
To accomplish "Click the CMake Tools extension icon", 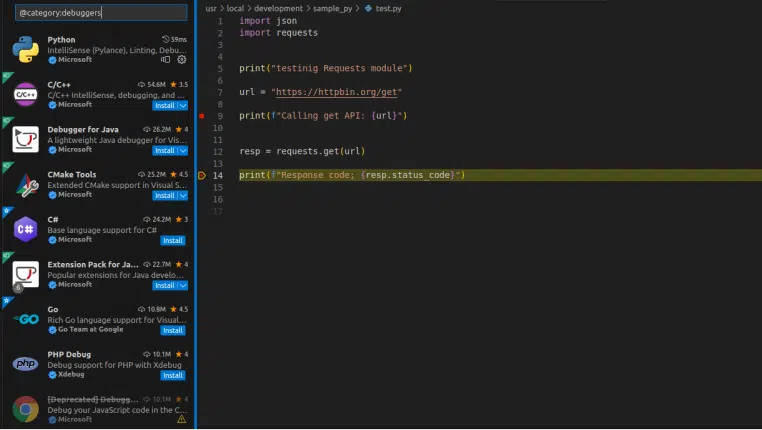I will (25, 185).
